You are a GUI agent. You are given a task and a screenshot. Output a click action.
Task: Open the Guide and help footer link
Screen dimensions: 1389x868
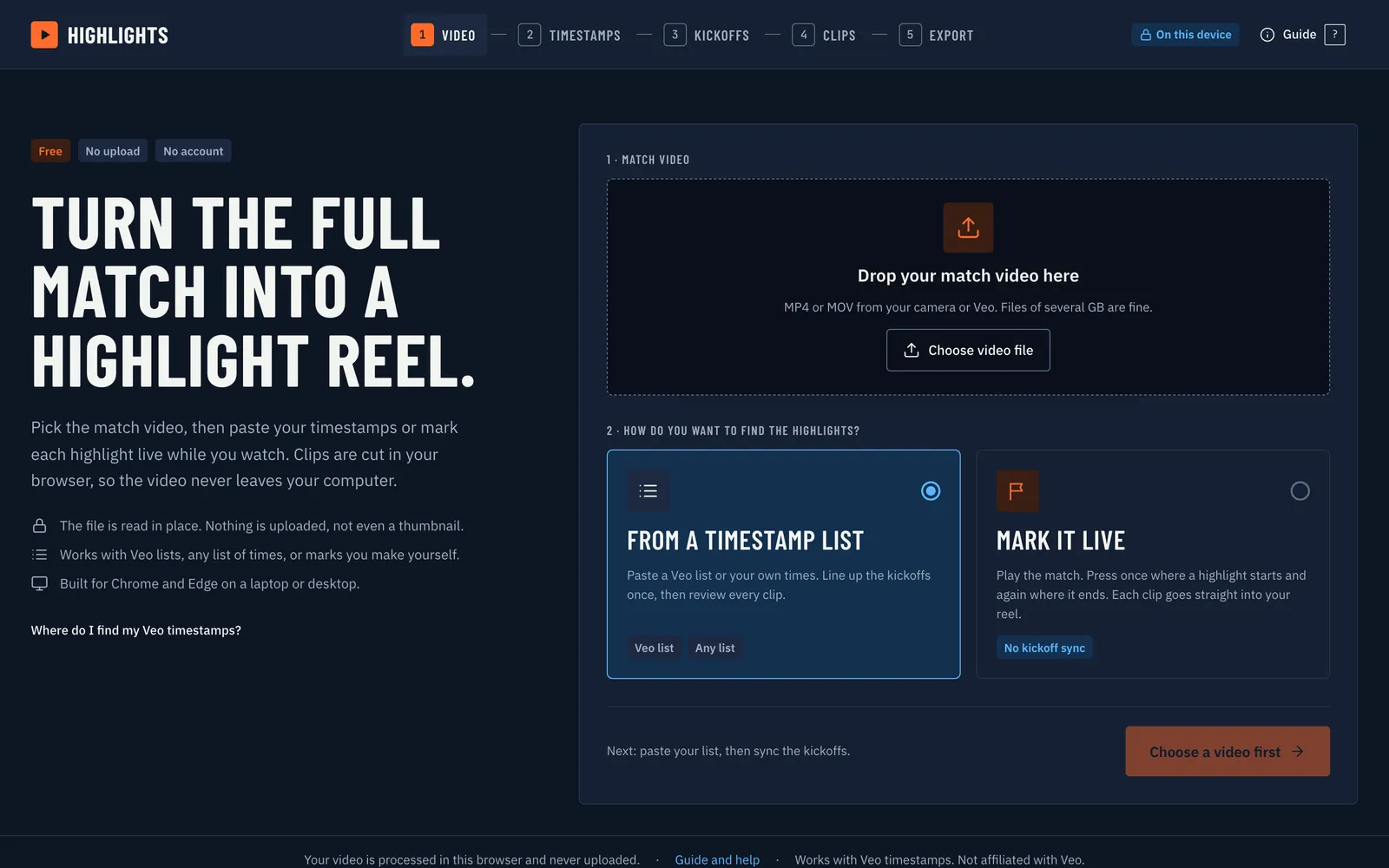point(717,859)
